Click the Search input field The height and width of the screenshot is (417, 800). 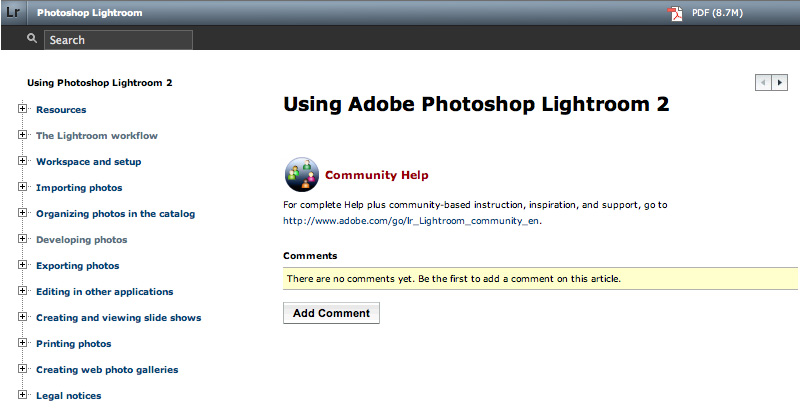(118, 40)
